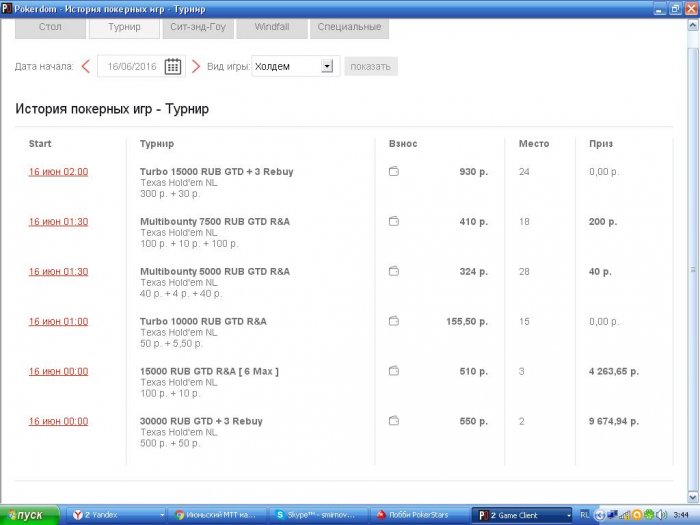Viewport: 700px width, 525px height.
Task: Select Turbo 10000 RUB GTD R&A title
Action: coord(203,321)
